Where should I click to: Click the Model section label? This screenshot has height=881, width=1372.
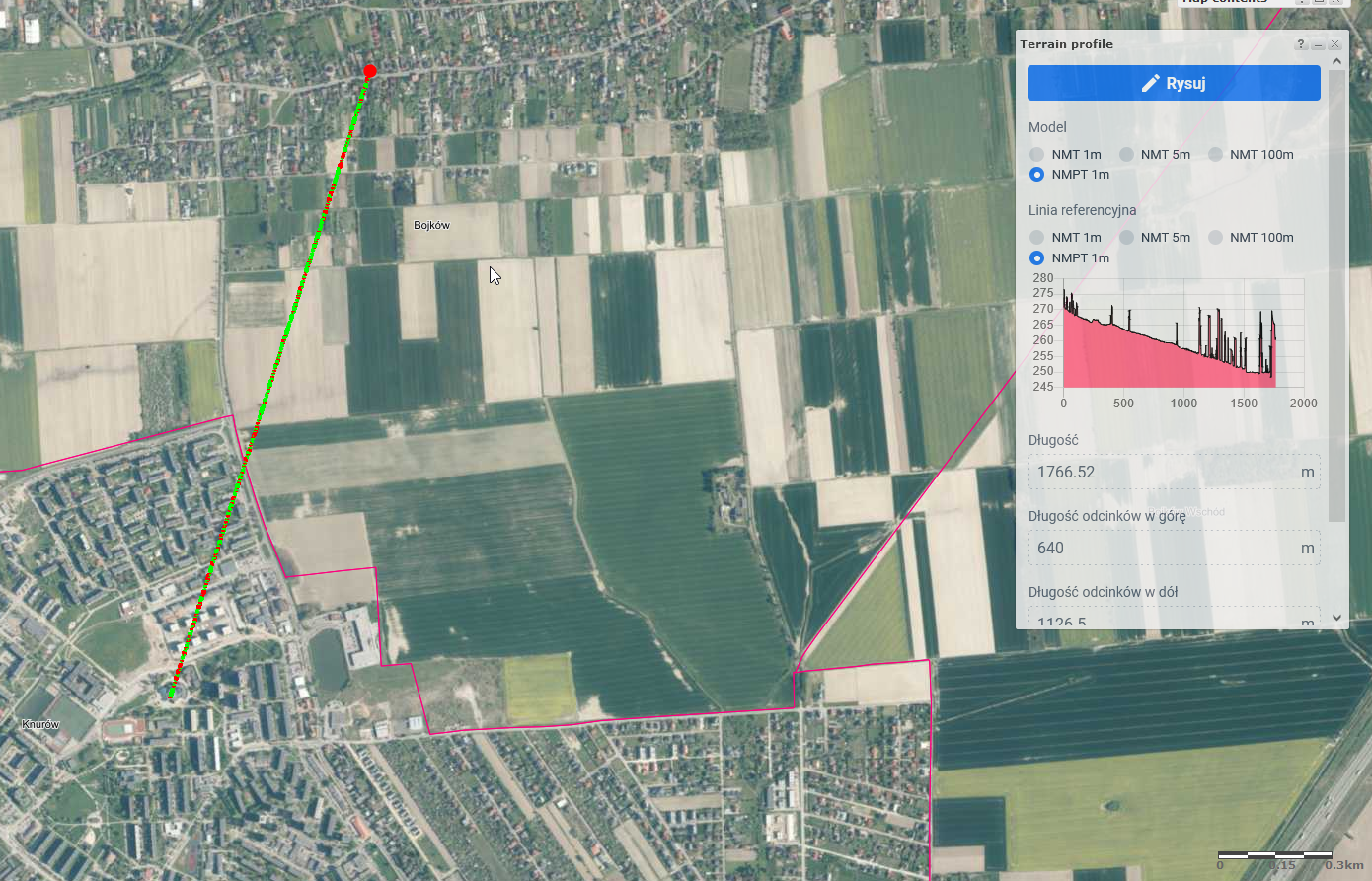[x=1047, y=127]
